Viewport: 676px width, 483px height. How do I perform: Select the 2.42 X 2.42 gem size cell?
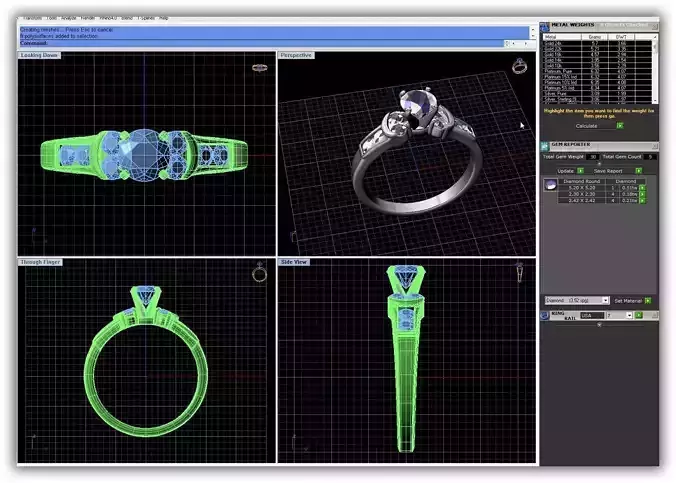coord(582,201)
